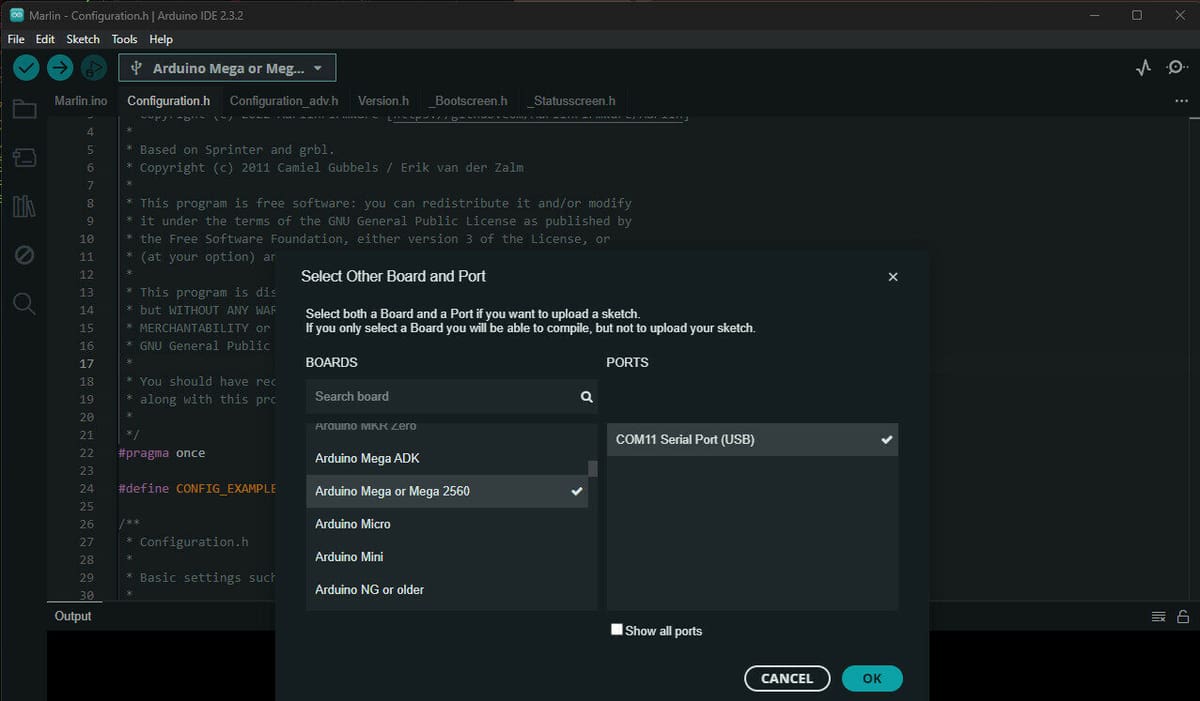Open the Tools menu

(124, 39)
